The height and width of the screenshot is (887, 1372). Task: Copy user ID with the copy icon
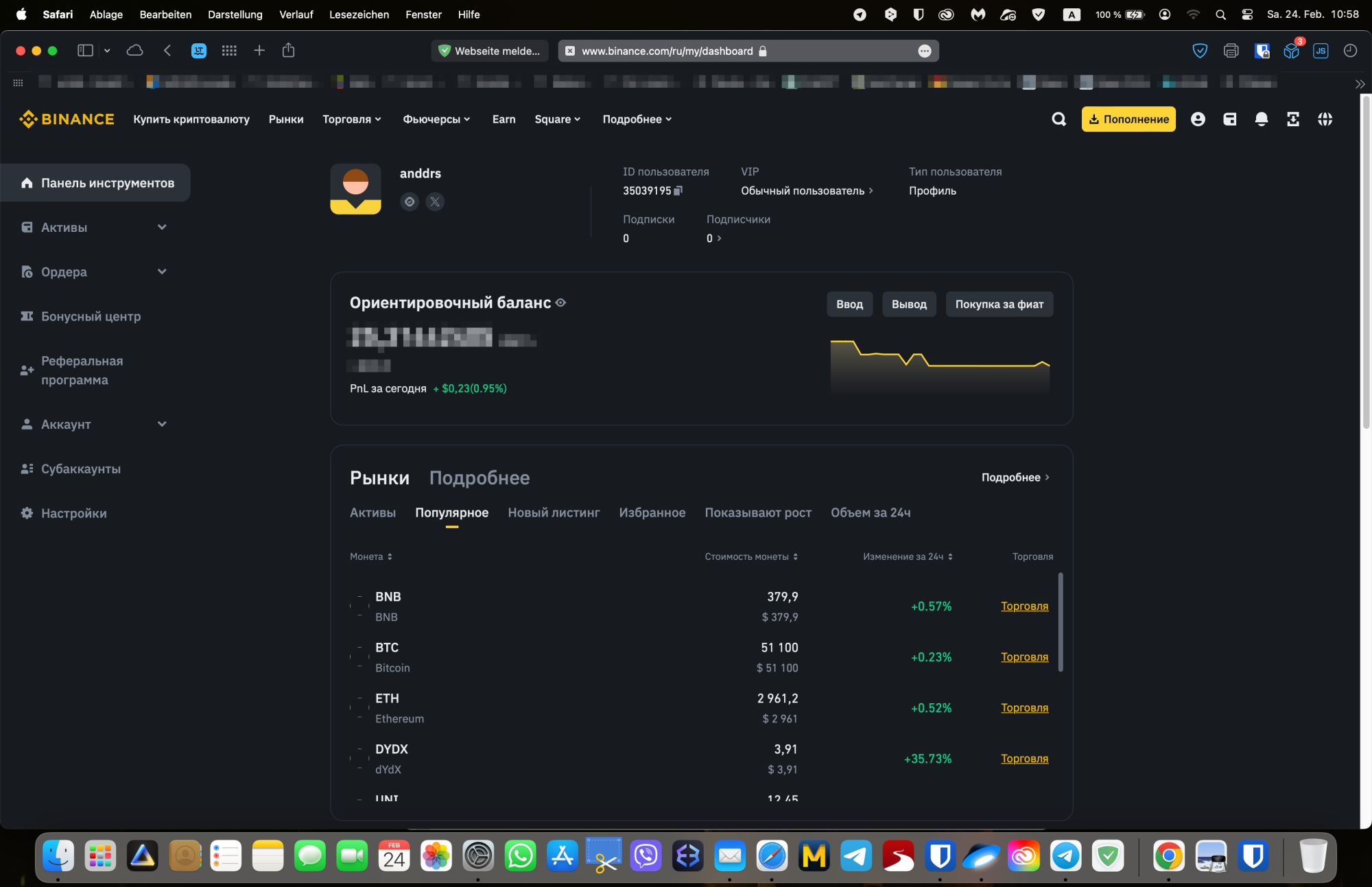[x=678, y=191]
